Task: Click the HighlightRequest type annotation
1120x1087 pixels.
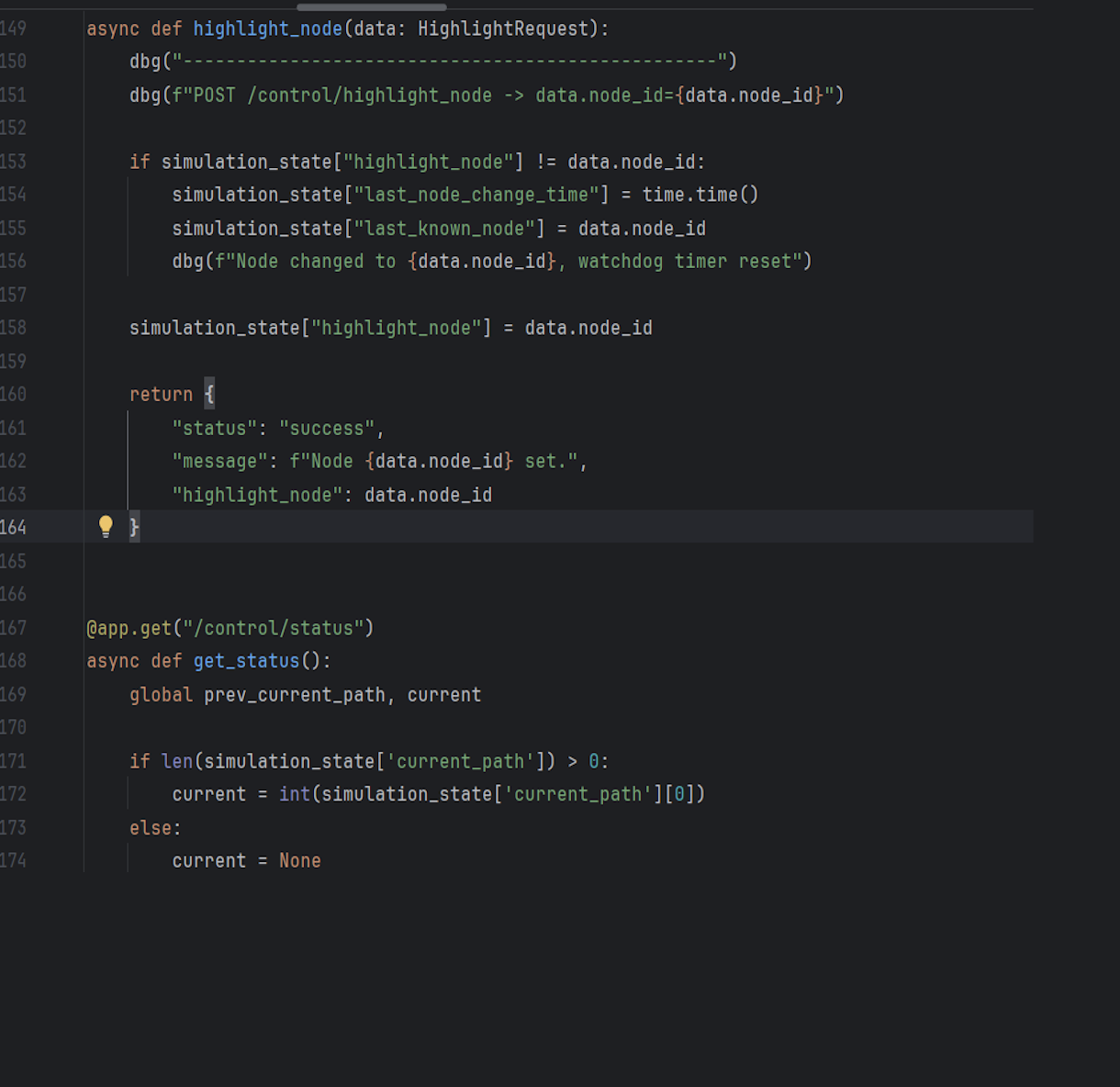Action: click(503, 28)
